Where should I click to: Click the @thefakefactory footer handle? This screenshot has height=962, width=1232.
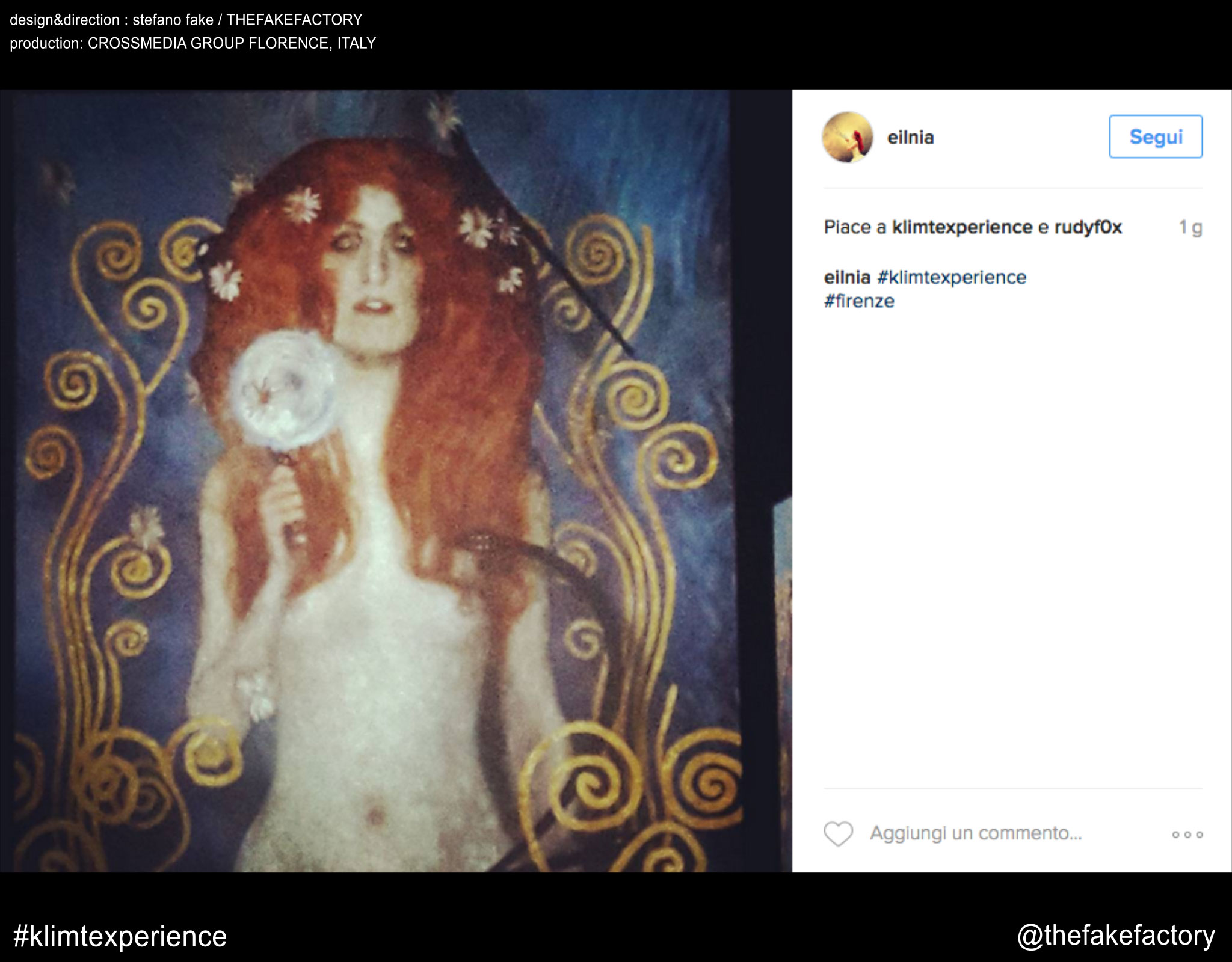(1116, 936)
